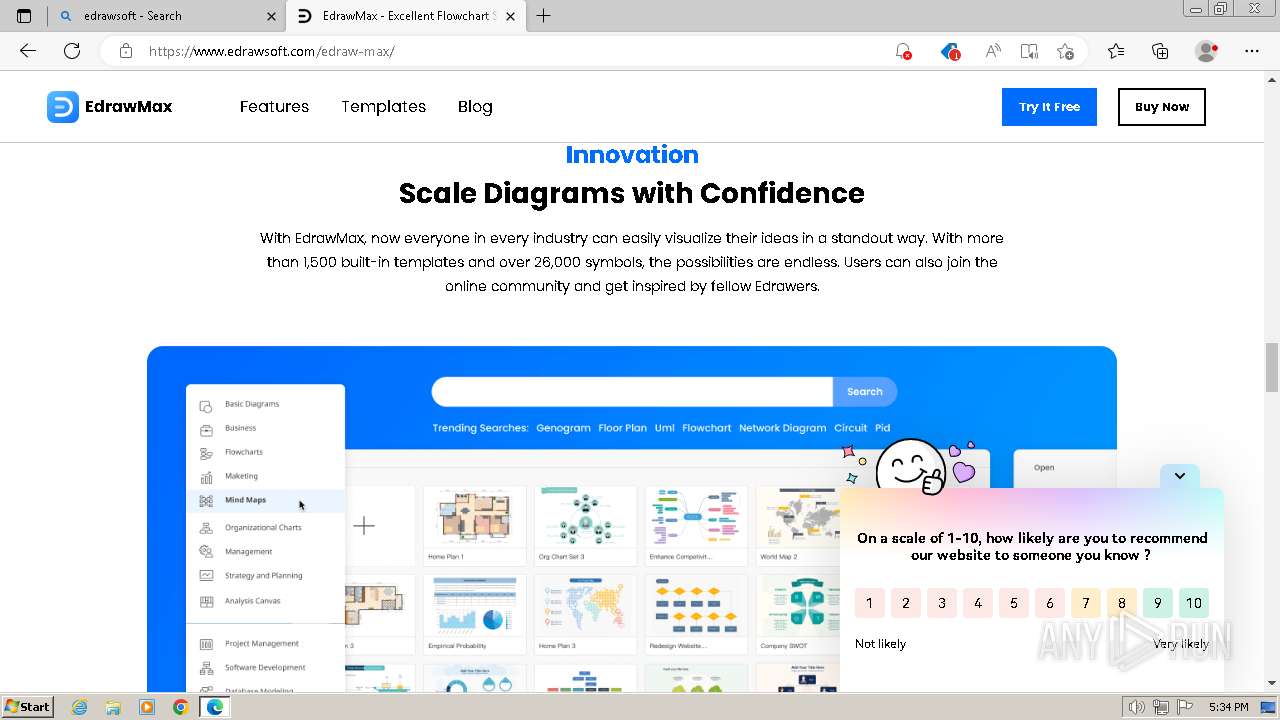Image resolution: width=1280 pixels, height=720 pixels.
Task: Click the Try It Free button
Action: coord(1049,107)
